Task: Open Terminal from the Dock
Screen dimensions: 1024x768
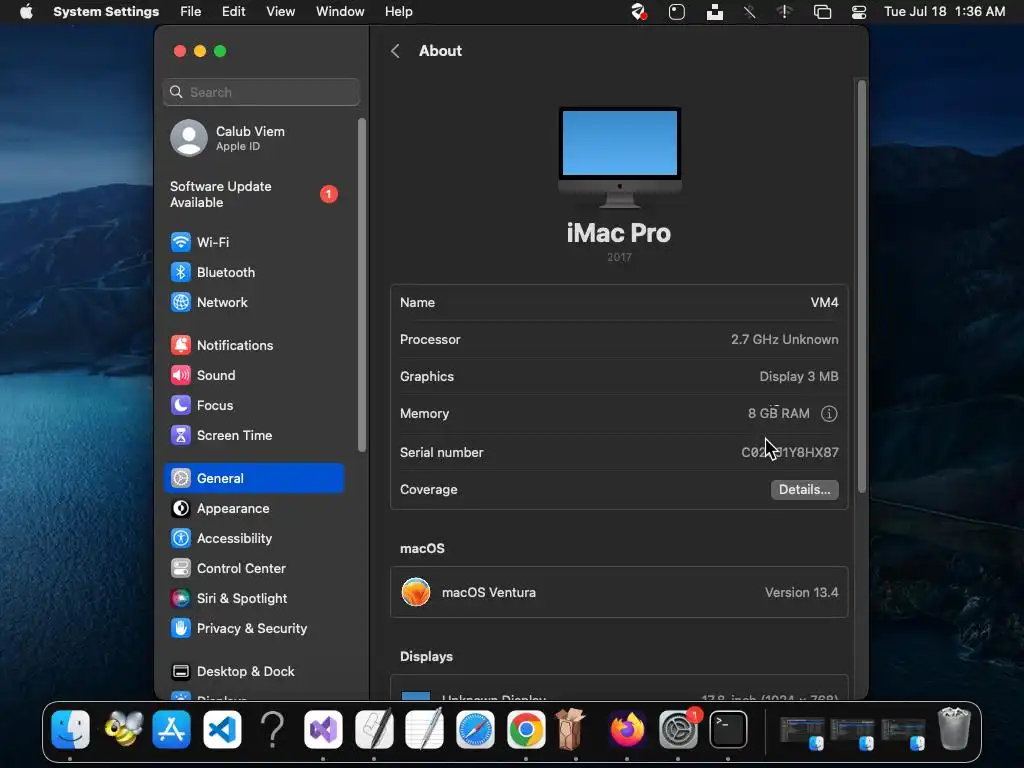Action: 728,729
